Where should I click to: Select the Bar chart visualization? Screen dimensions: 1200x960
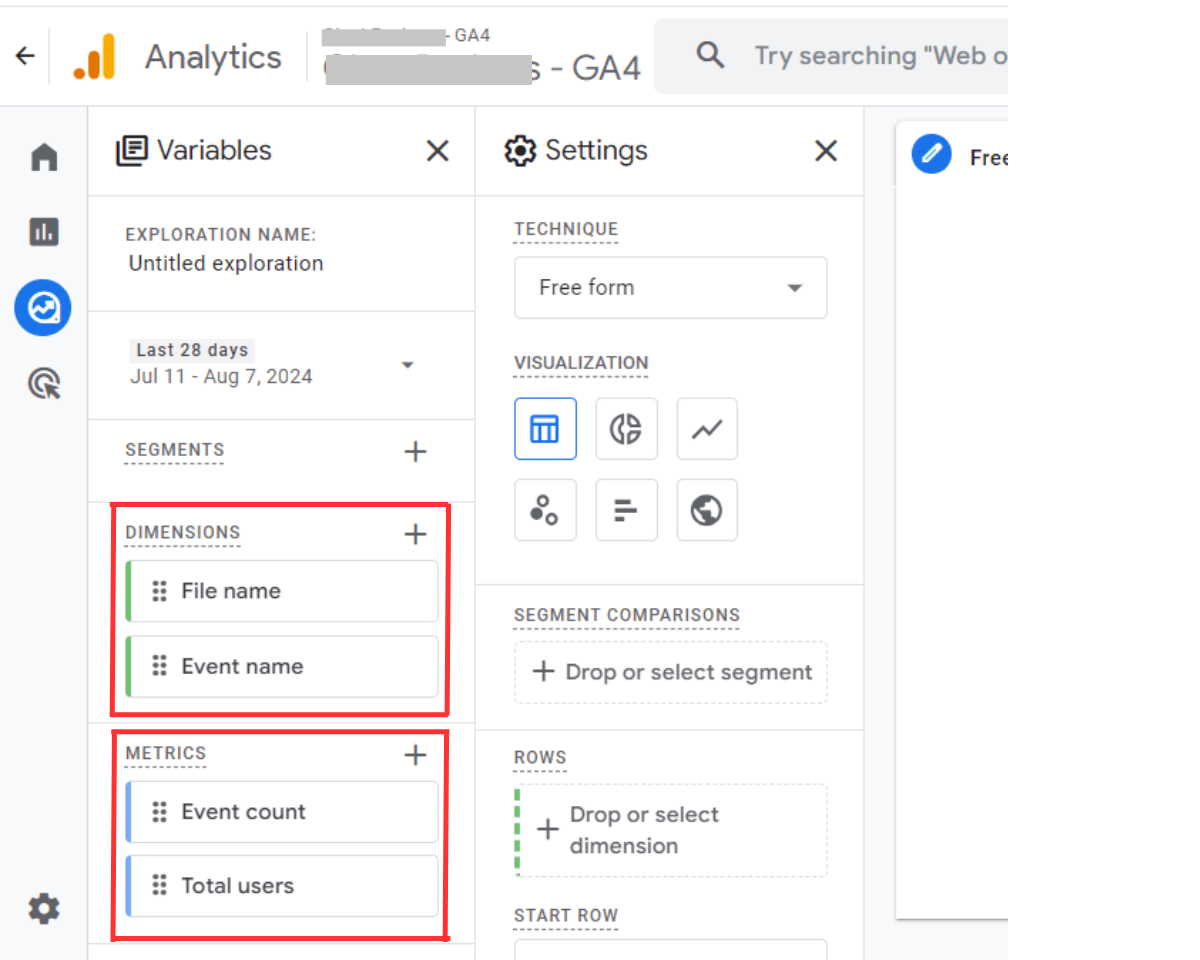(626, 510)
